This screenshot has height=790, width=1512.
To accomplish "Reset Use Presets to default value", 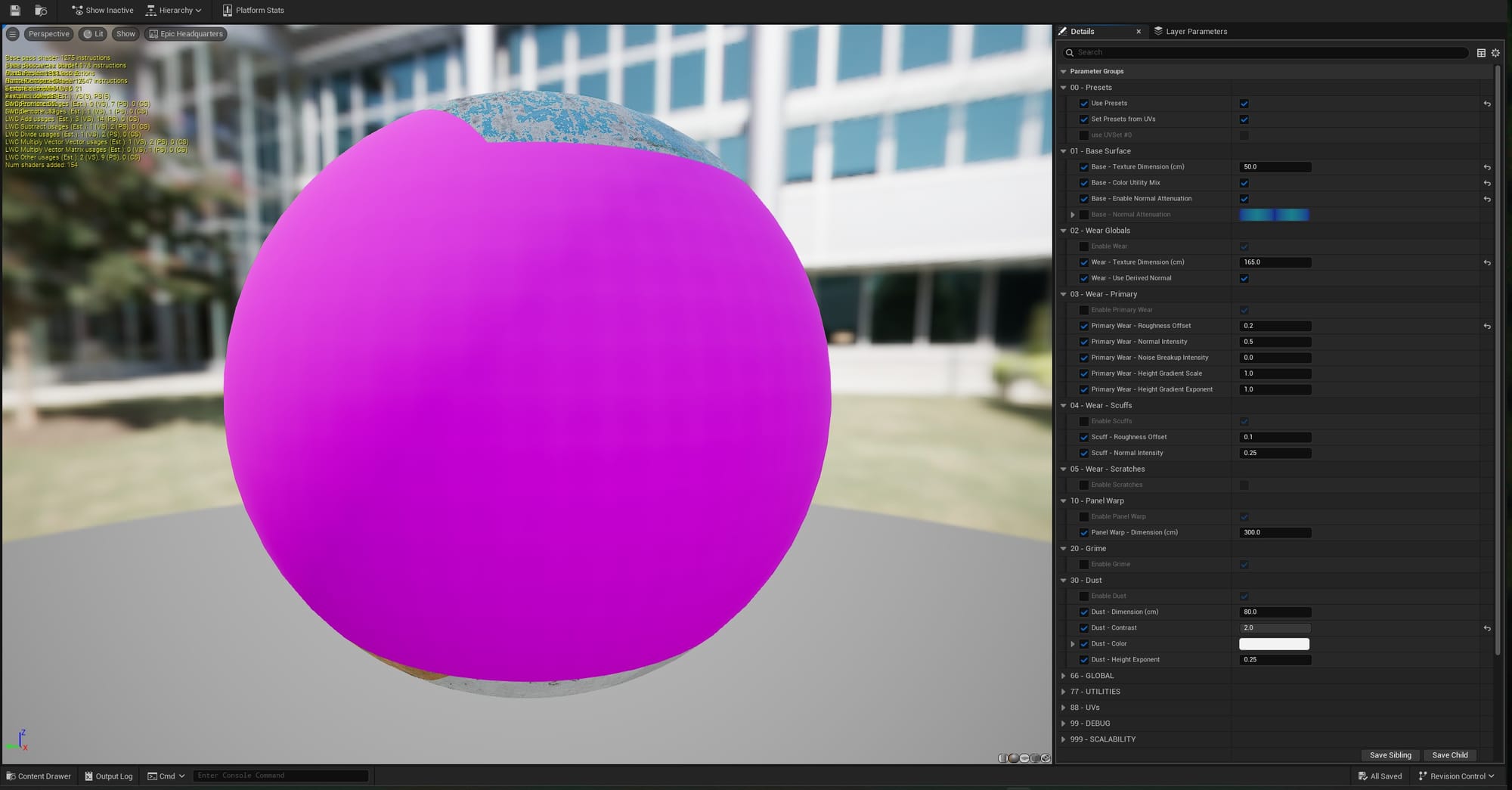I will coord(1487,104).
